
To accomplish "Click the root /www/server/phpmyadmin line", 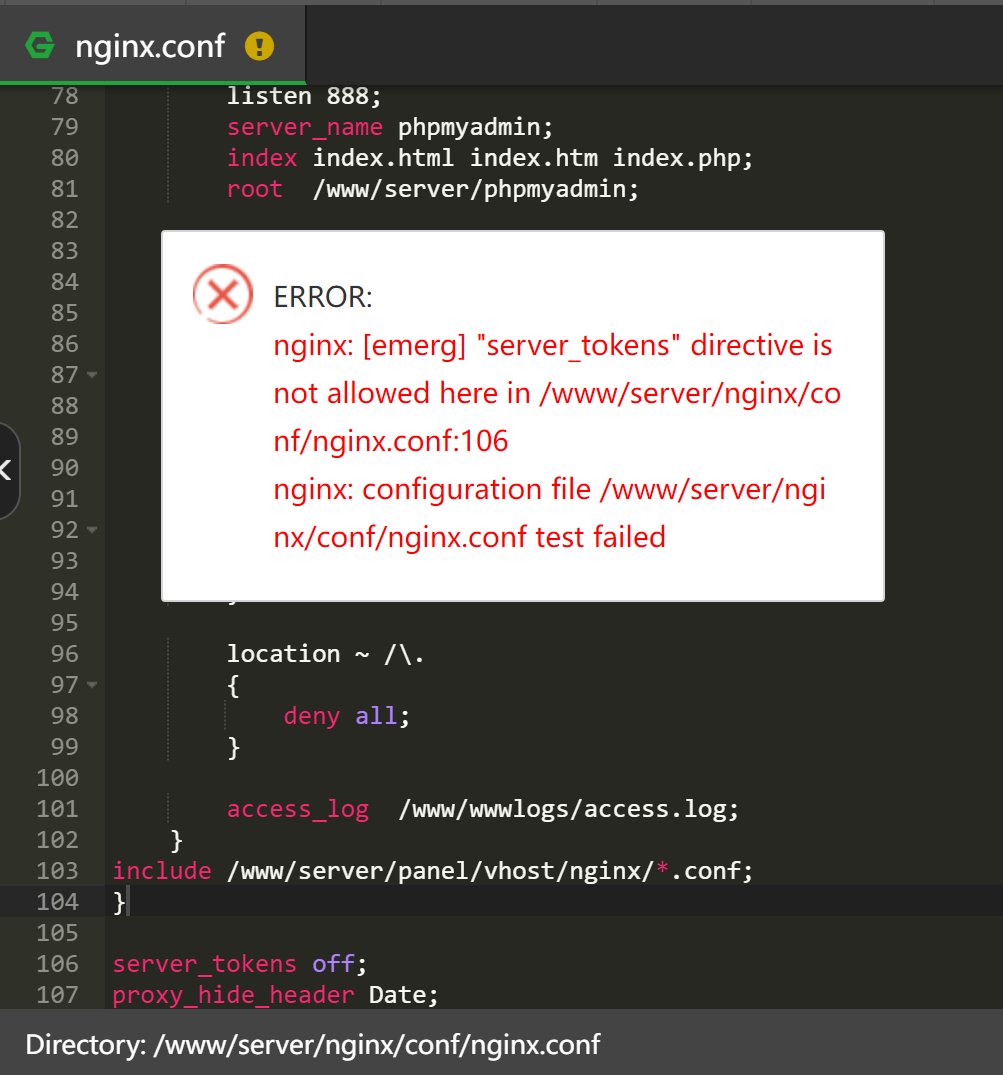I will tap(432, 189).
